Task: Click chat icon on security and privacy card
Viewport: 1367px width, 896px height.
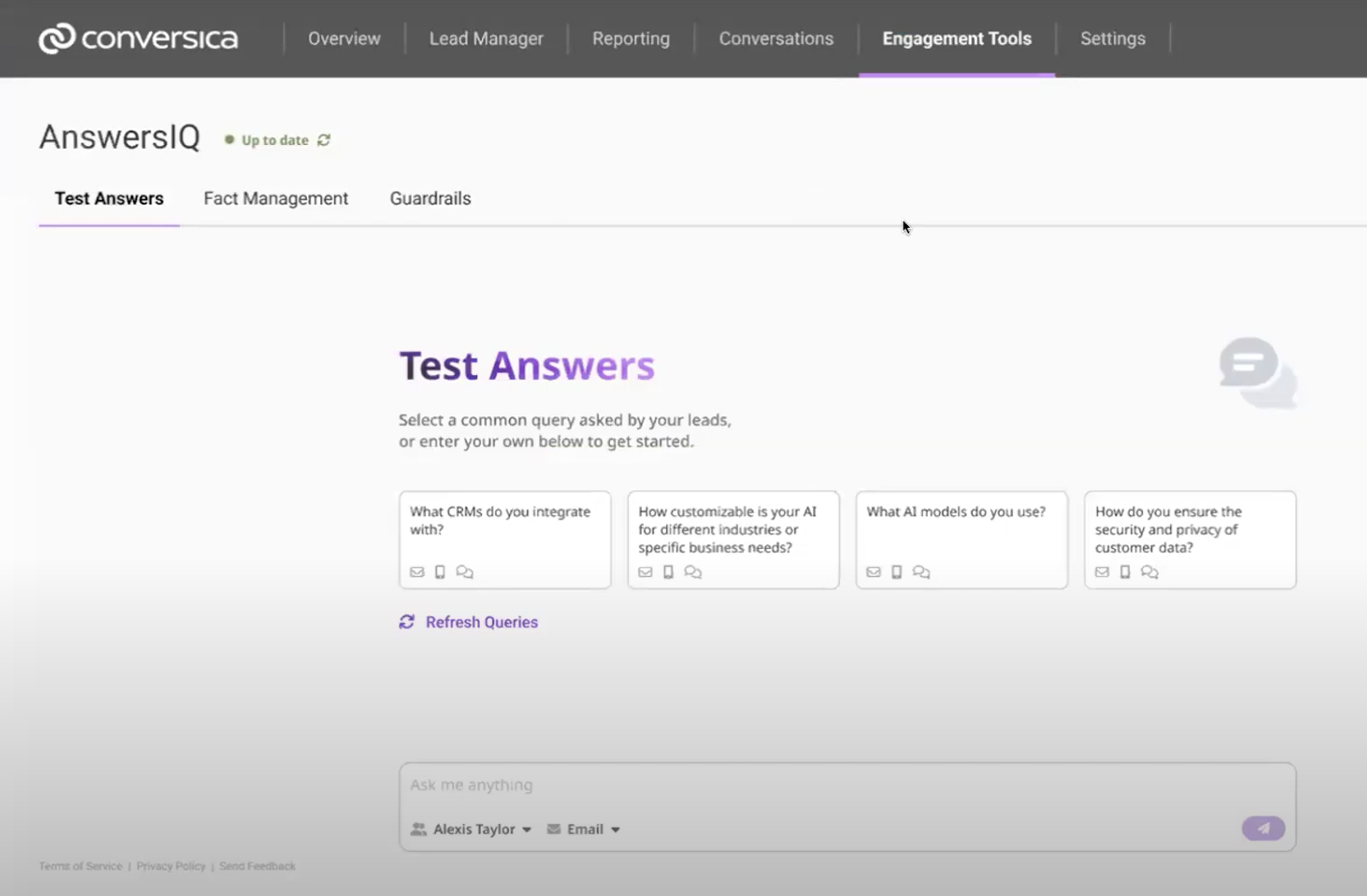Action: click(x=1150, y=572)
